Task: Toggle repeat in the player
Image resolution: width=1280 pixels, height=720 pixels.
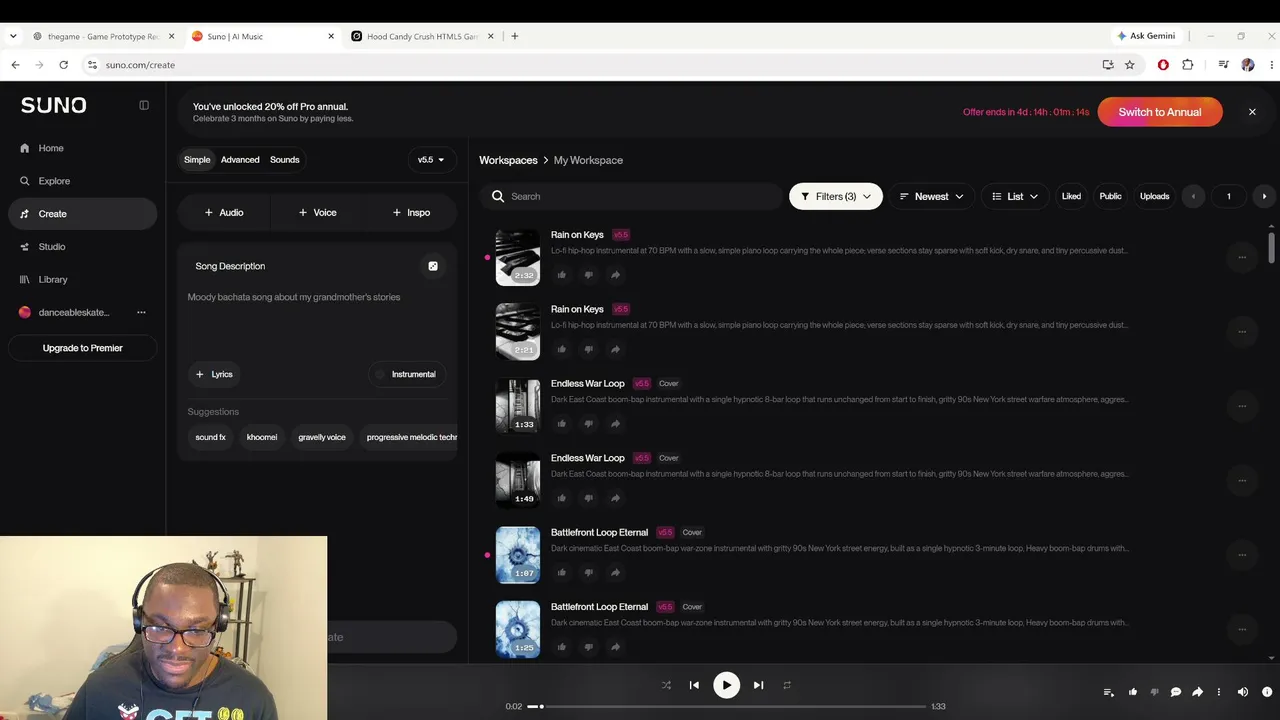Action: click(x=787, y=685)
